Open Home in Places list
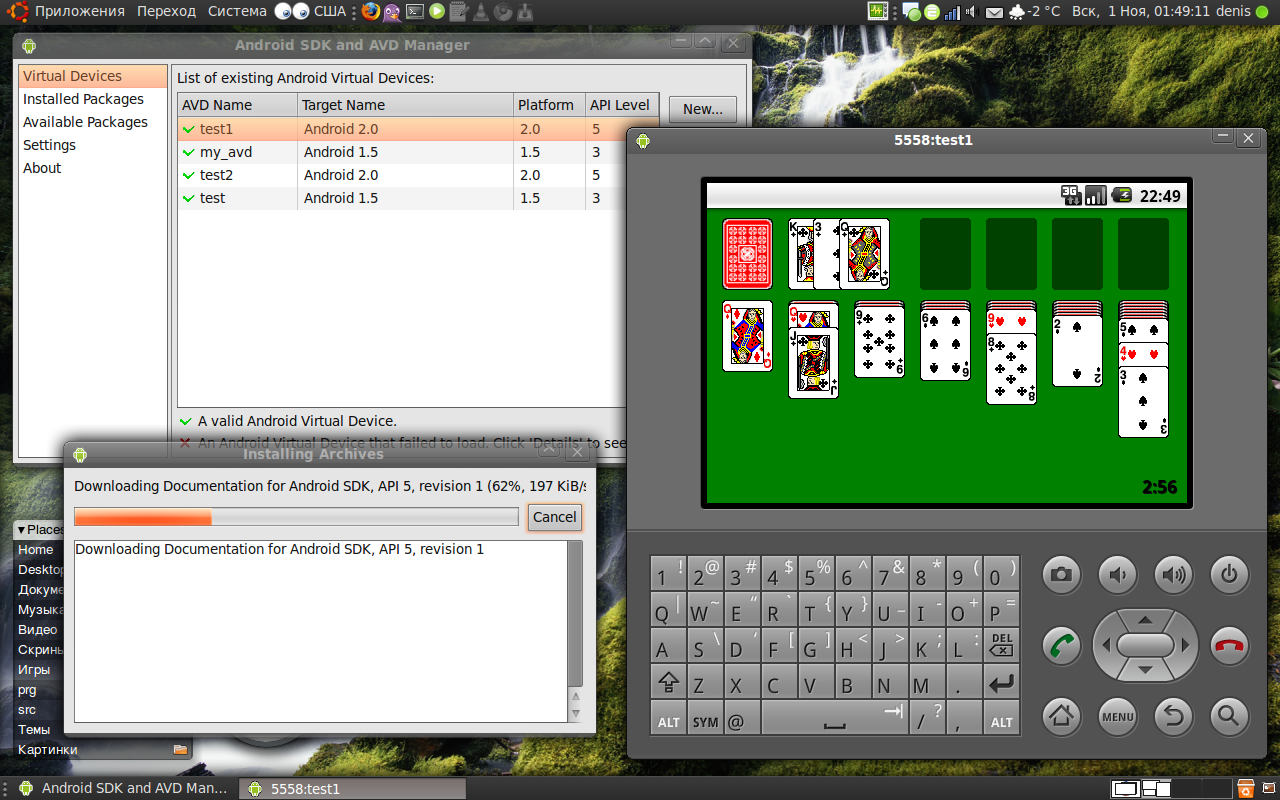 (x=36, y=550)
